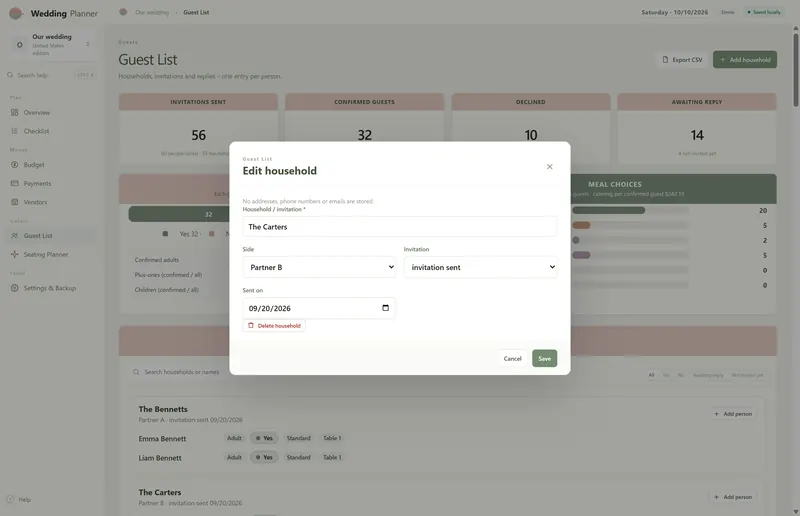Click Emma Bennett's Table 1 tag
Viewport: 800px width, 516px height.
coord(332,438)
